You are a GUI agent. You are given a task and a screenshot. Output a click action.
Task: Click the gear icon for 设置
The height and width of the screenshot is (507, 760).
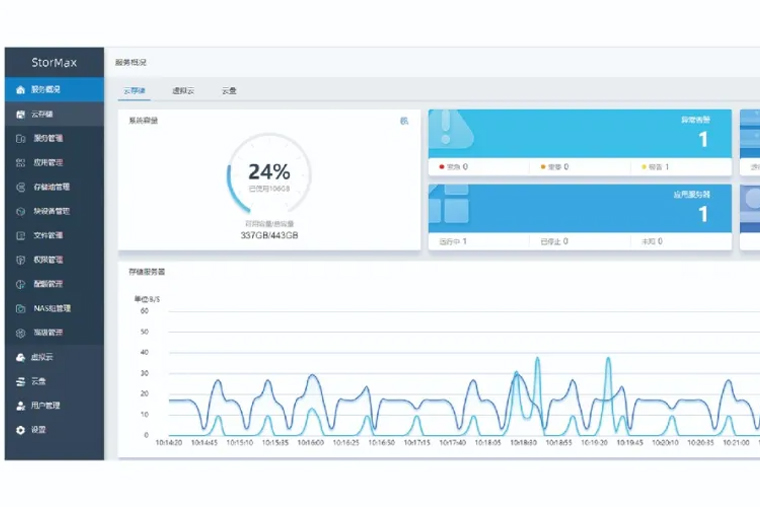[20, 430]
